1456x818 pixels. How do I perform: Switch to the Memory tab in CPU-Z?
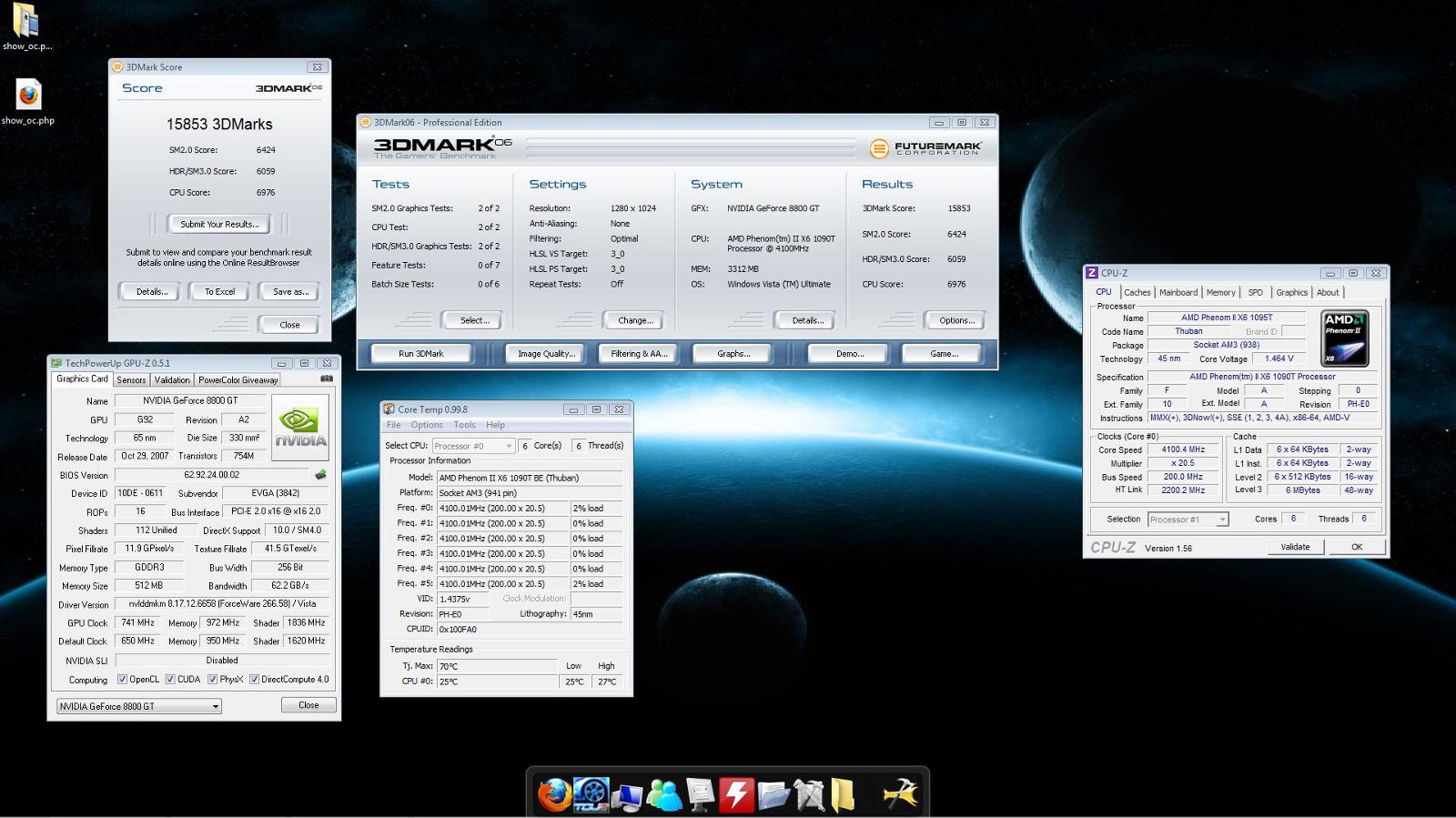1221,292
